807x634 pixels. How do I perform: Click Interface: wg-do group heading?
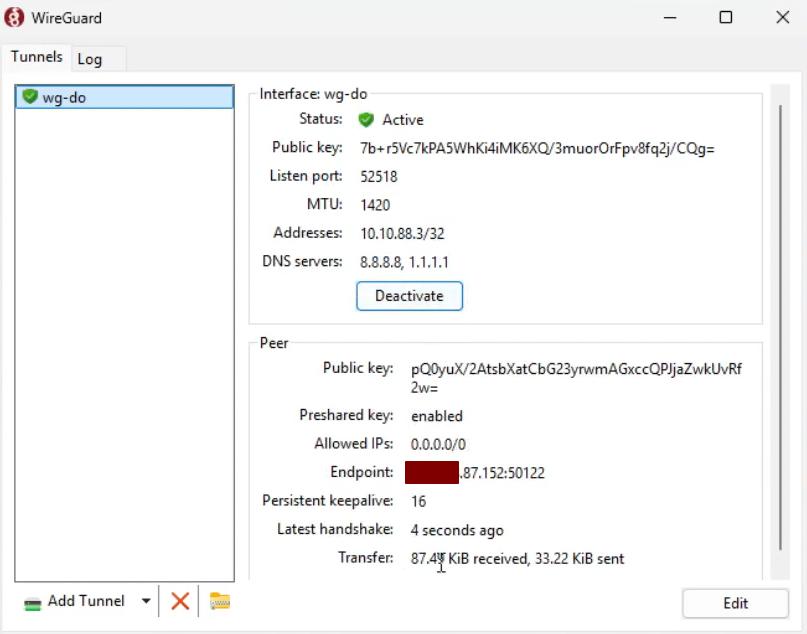coord(313,94)
